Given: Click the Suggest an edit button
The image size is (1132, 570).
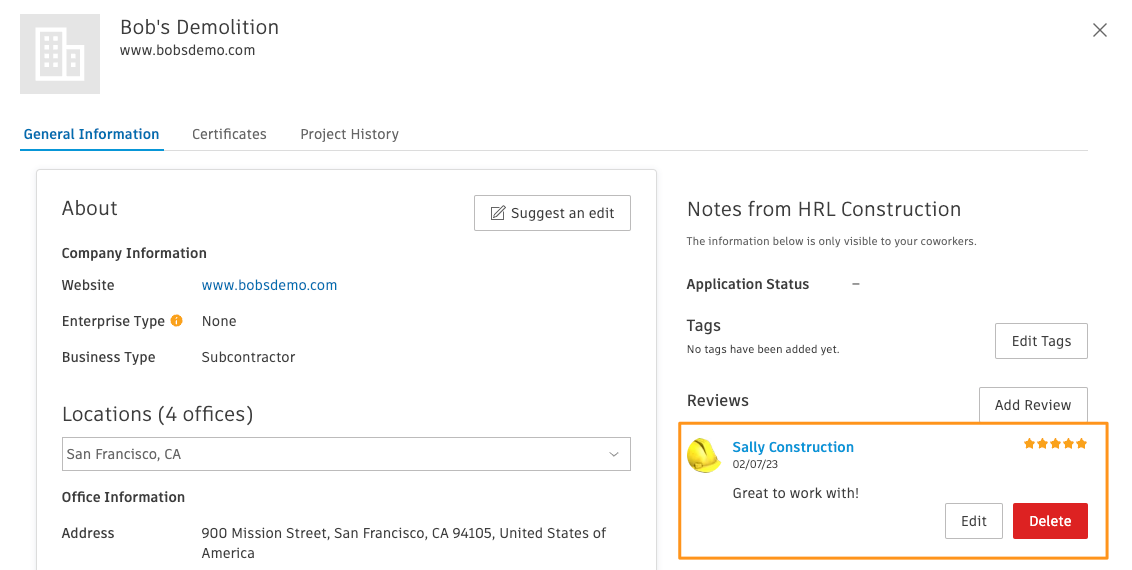Looking at the screenshot, I should click(x=552, y=213).
